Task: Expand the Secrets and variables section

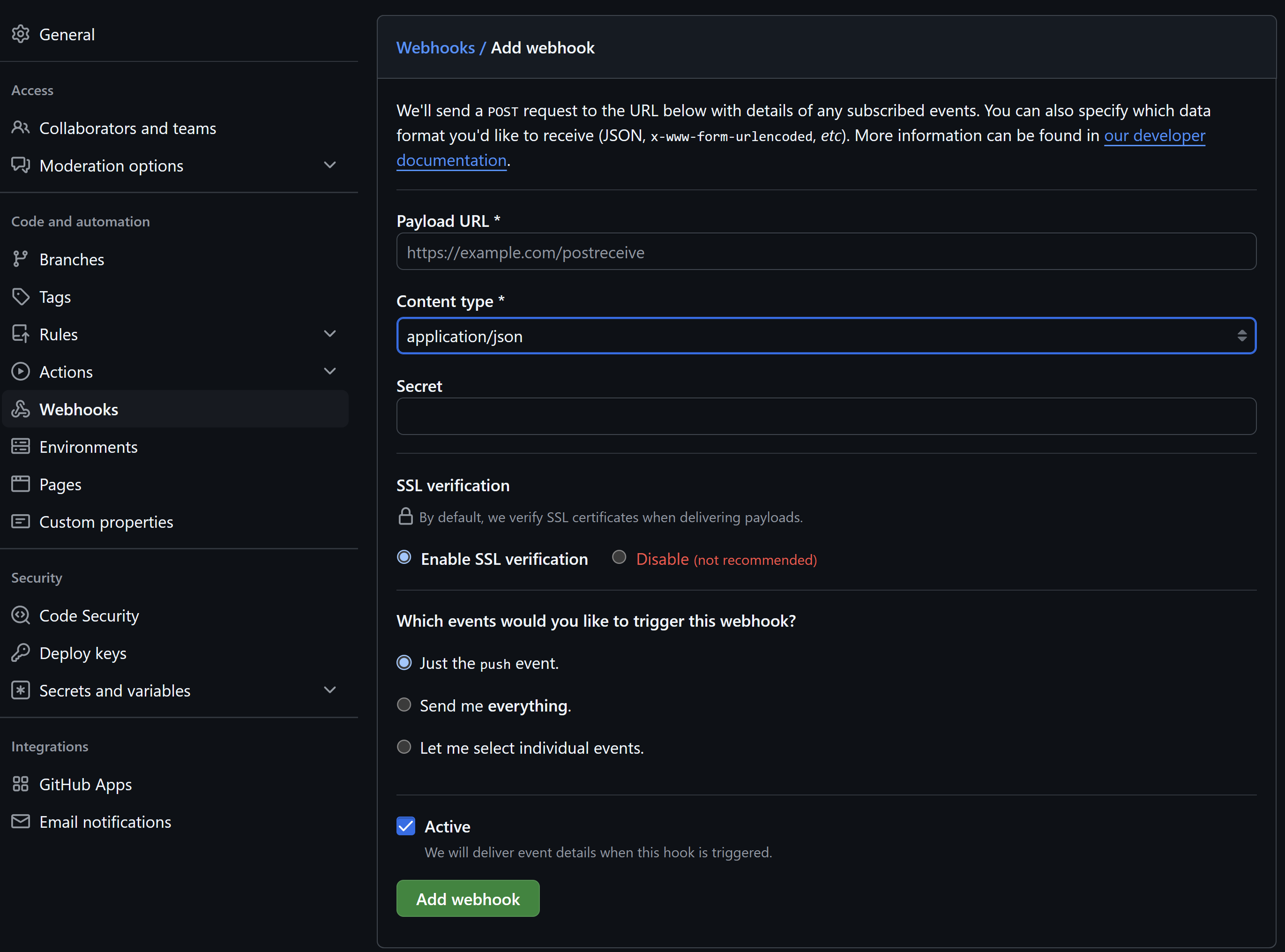Action: 329,690
